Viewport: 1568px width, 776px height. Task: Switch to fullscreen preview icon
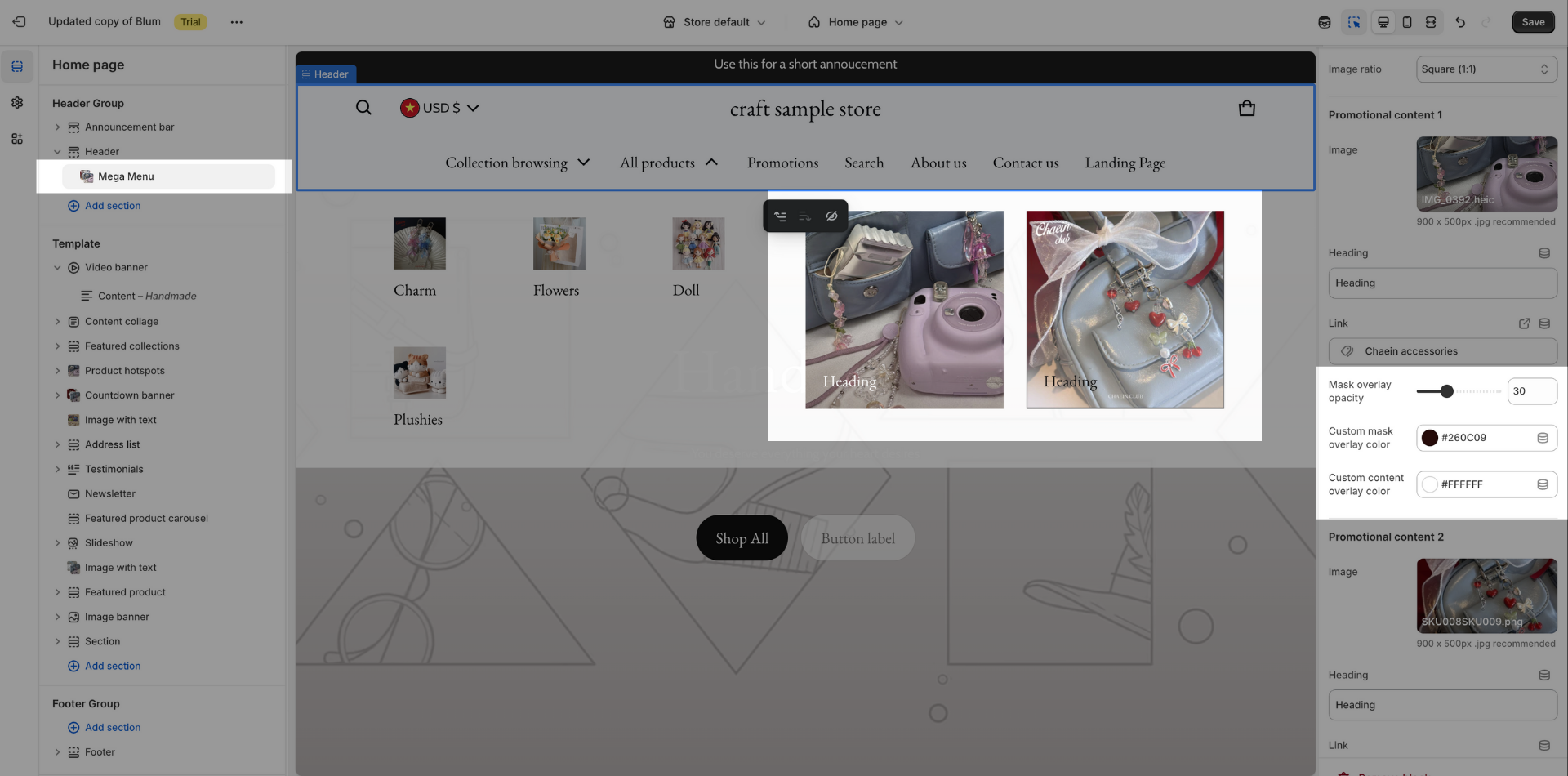1431,22
